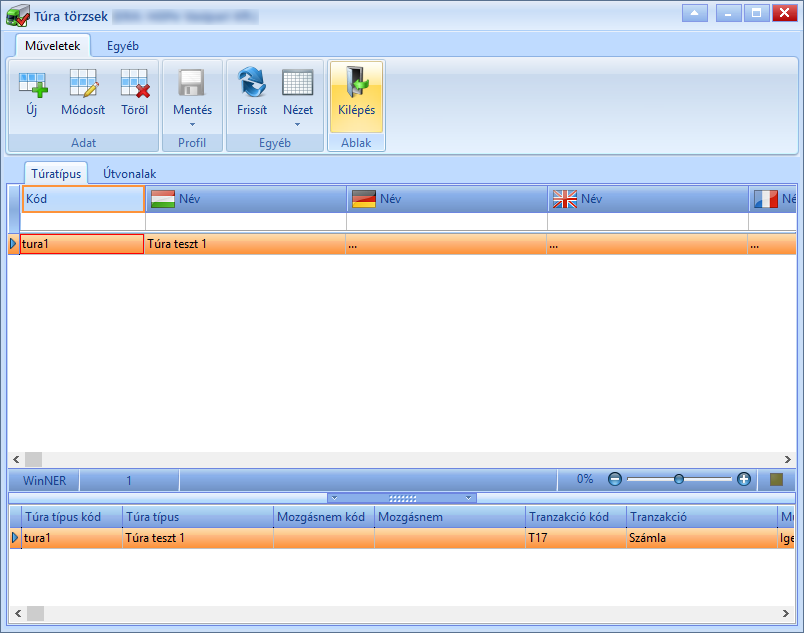
Task: Click the Tranzakció kód column header
Action: coord(576,517)
